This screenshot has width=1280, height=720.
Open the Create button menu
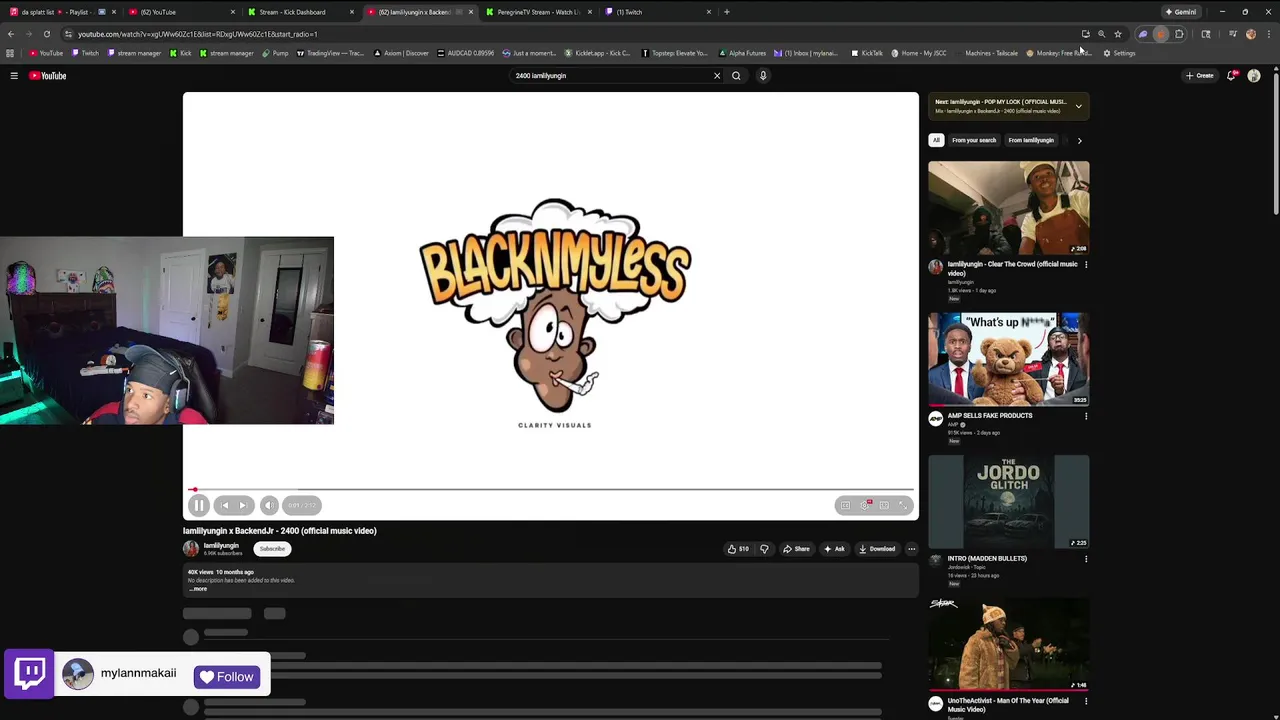click(1199, 76)
